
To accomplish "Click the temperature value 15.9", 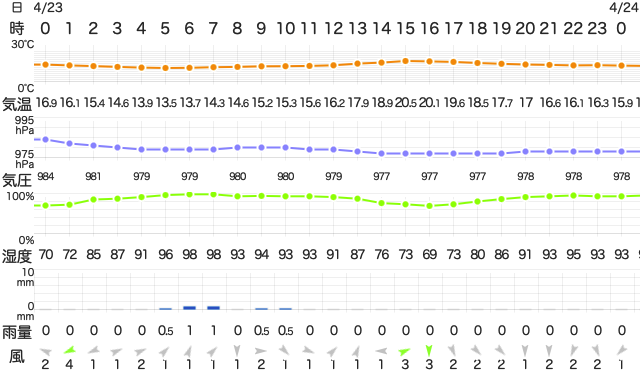I will click(x=622, y=102).
